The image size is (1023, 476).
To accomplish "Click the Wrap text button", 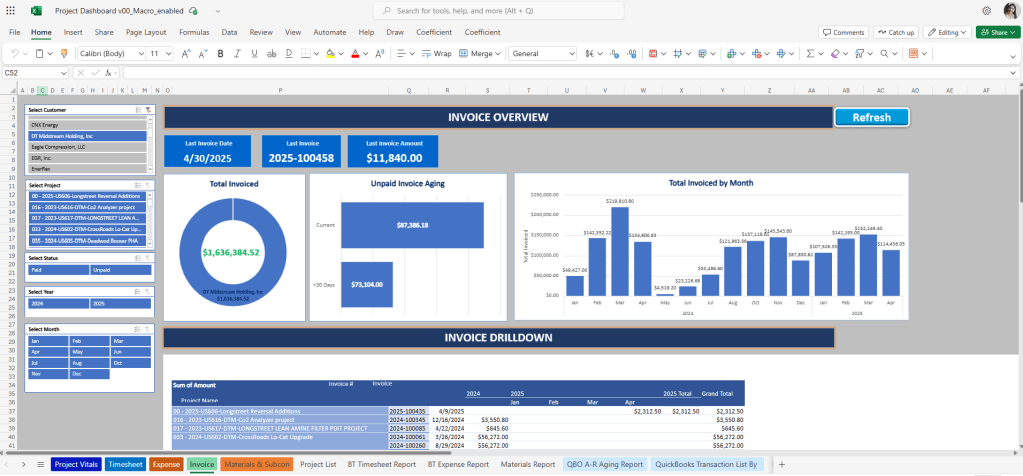I will 436,53.
